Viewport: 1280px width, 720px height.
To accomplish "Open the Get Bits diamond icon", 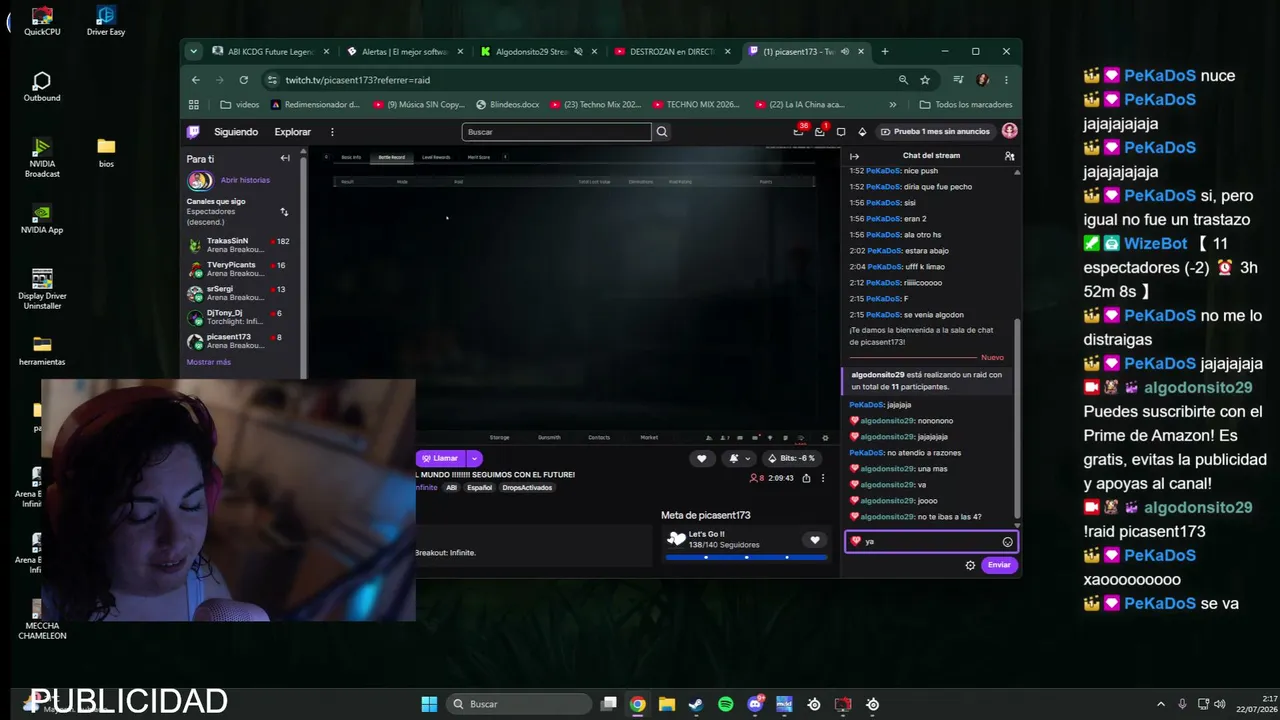I will [x=862, y=131].
